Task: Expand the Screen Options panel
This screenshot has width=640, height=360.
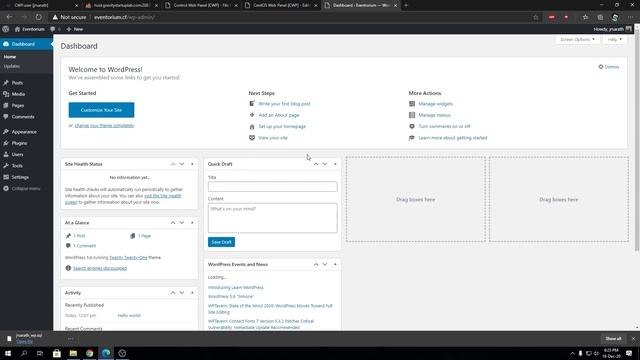Action: pyautogui.click(x=577, y=40)
